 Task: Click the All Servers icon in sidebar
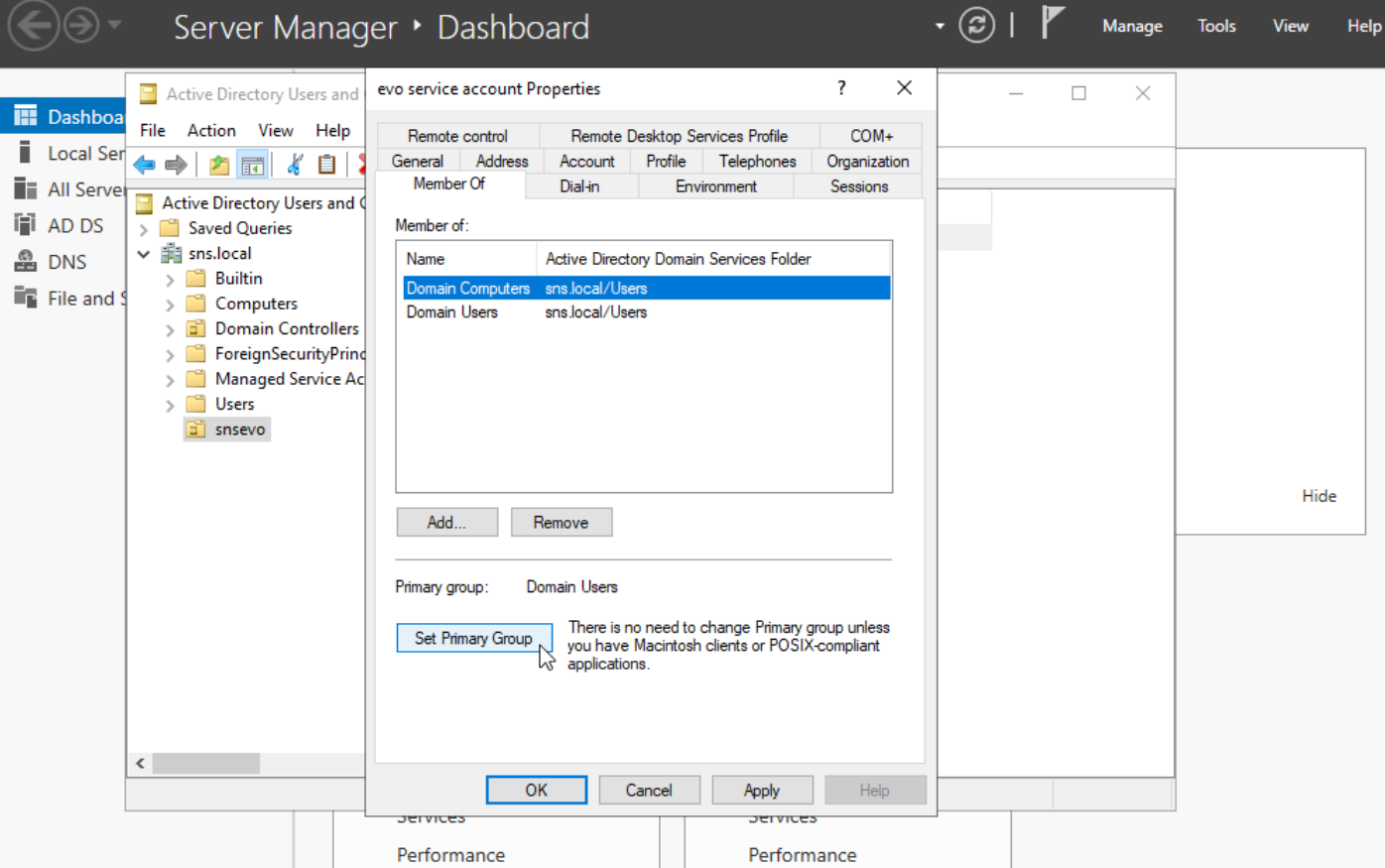point(26,188)
